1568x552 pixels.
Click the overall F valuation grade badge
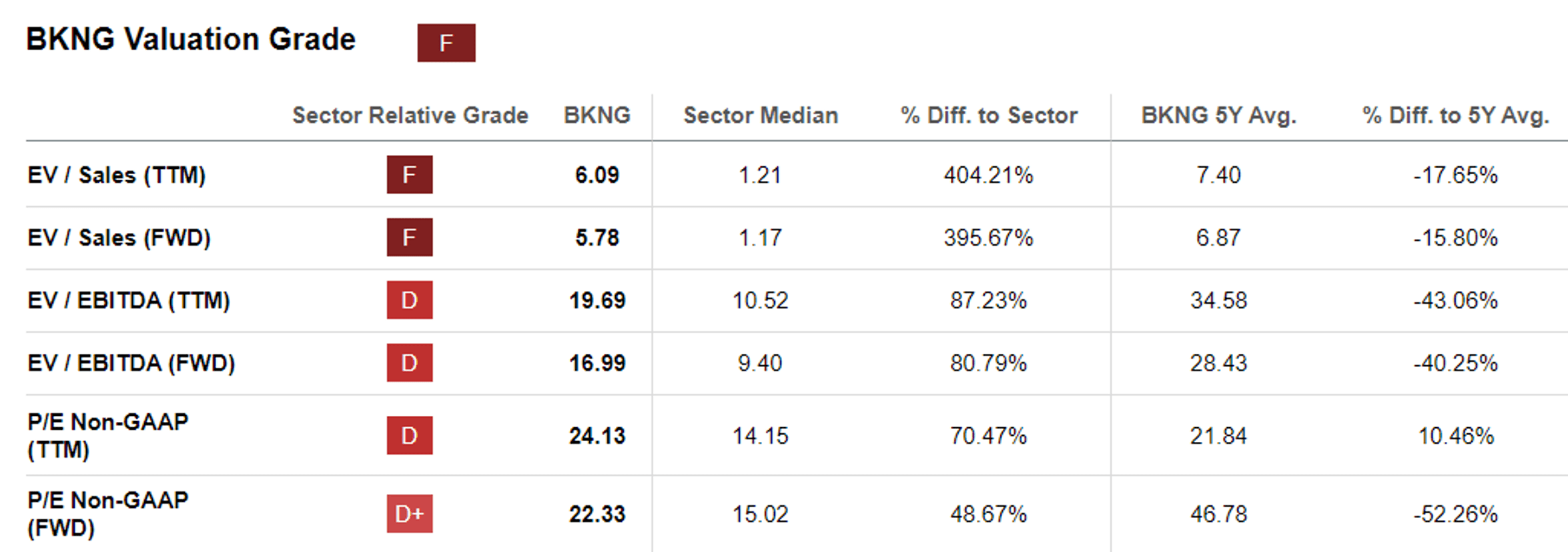pos(446,43)
